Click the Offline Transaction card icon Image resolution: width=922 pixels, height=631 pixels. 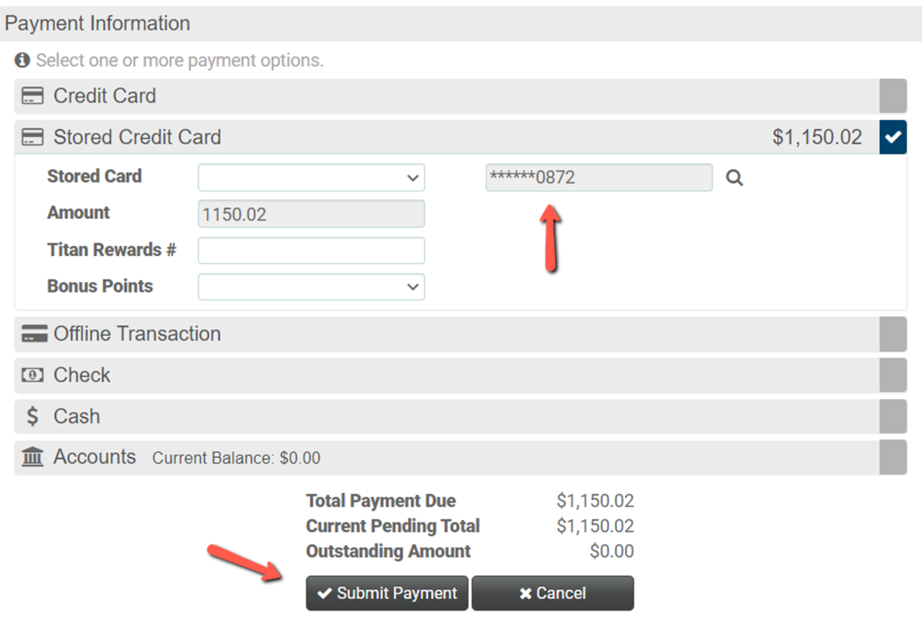(x=33, y=334)
